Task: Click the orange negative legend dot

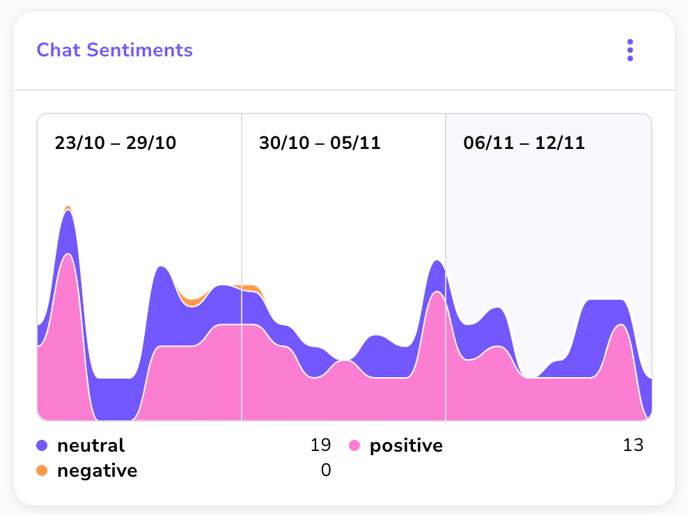Action: coord(42,470)
